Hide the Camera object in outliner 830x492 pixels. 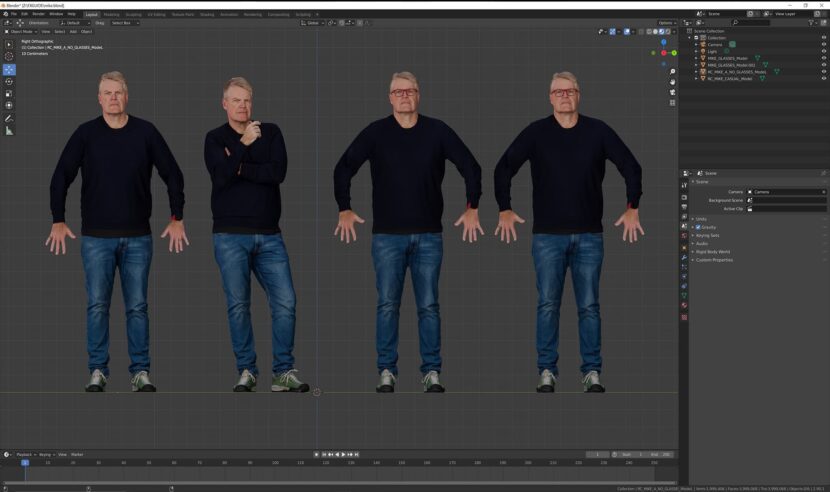[x=823, y=44]
